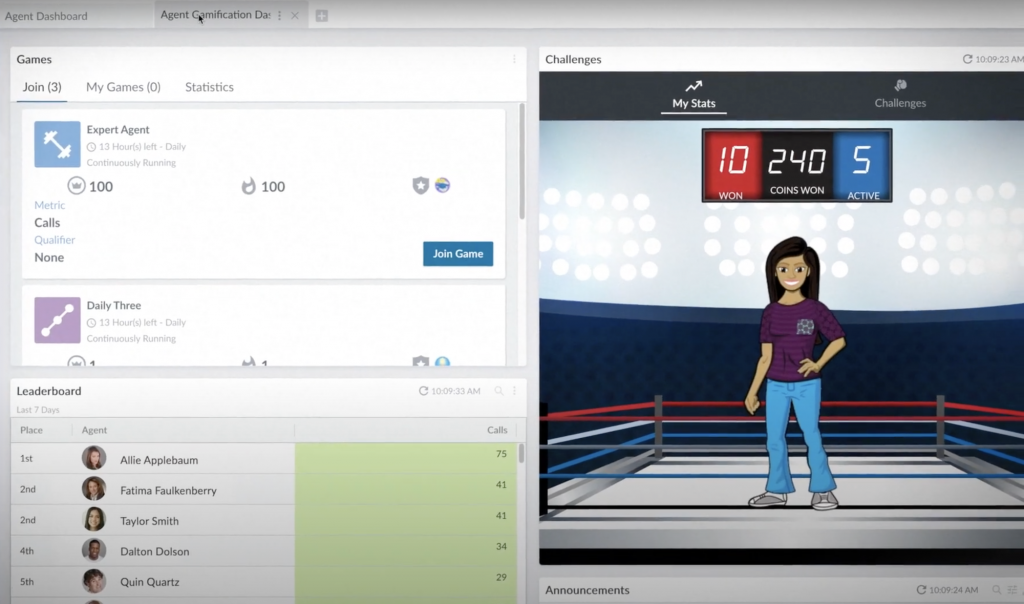Click the shield badge on Expert Agent game
The width and height of the screenshot is (1024, 604).
pyautogui.click(x=421, y=185)
